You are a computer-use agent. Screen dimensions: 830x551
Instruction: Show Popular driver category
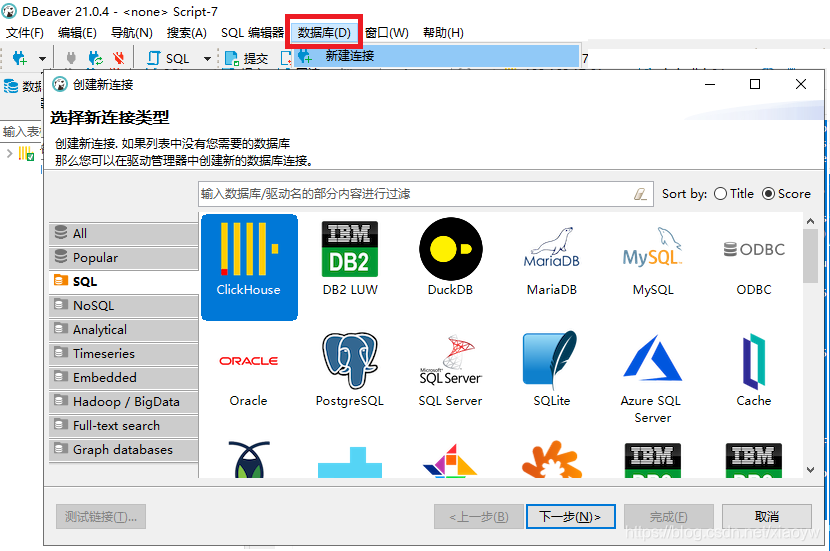pyautogui.click(x=124, y=258)
